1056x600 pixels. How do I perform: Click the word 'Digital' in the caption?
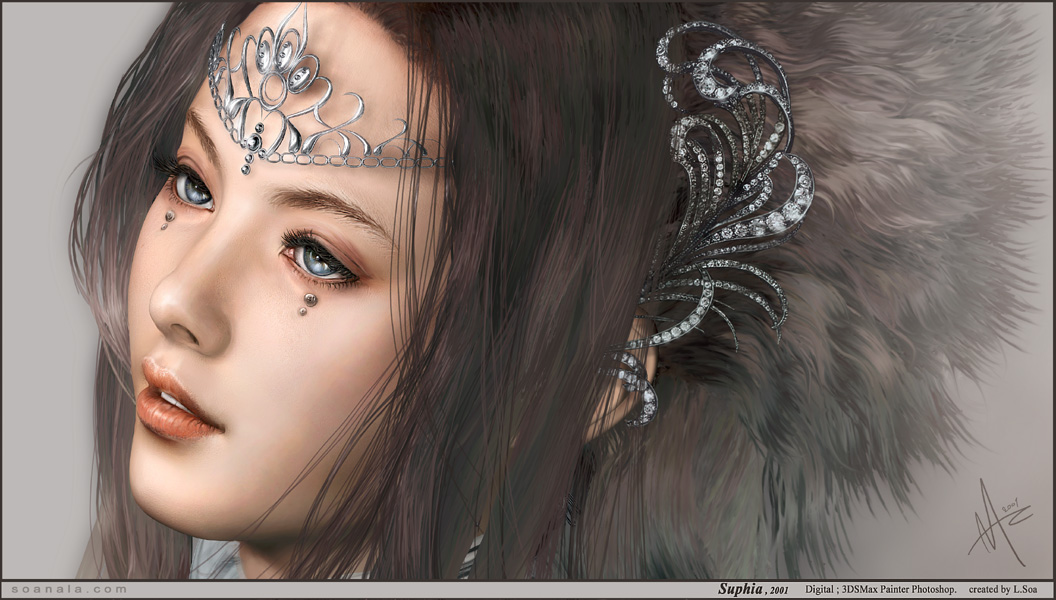coord(820,590)
